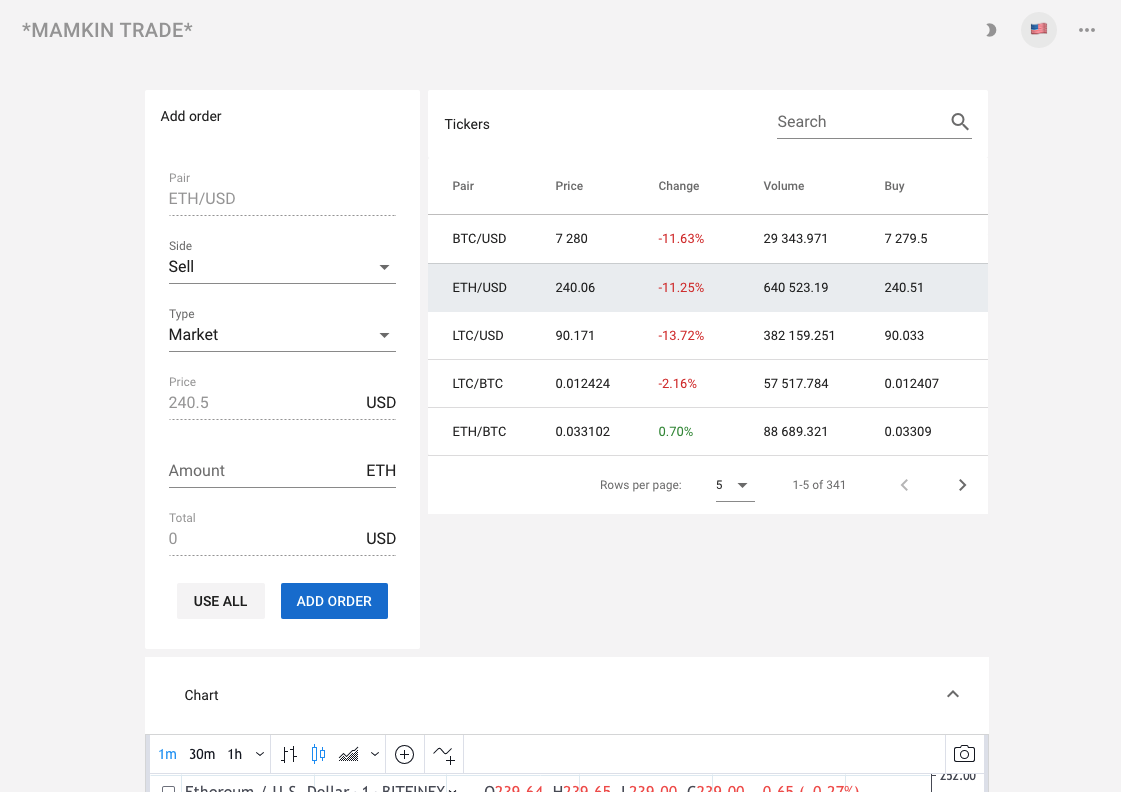
Task: Select candlestick chart style icon
Action: pos(318,754)
